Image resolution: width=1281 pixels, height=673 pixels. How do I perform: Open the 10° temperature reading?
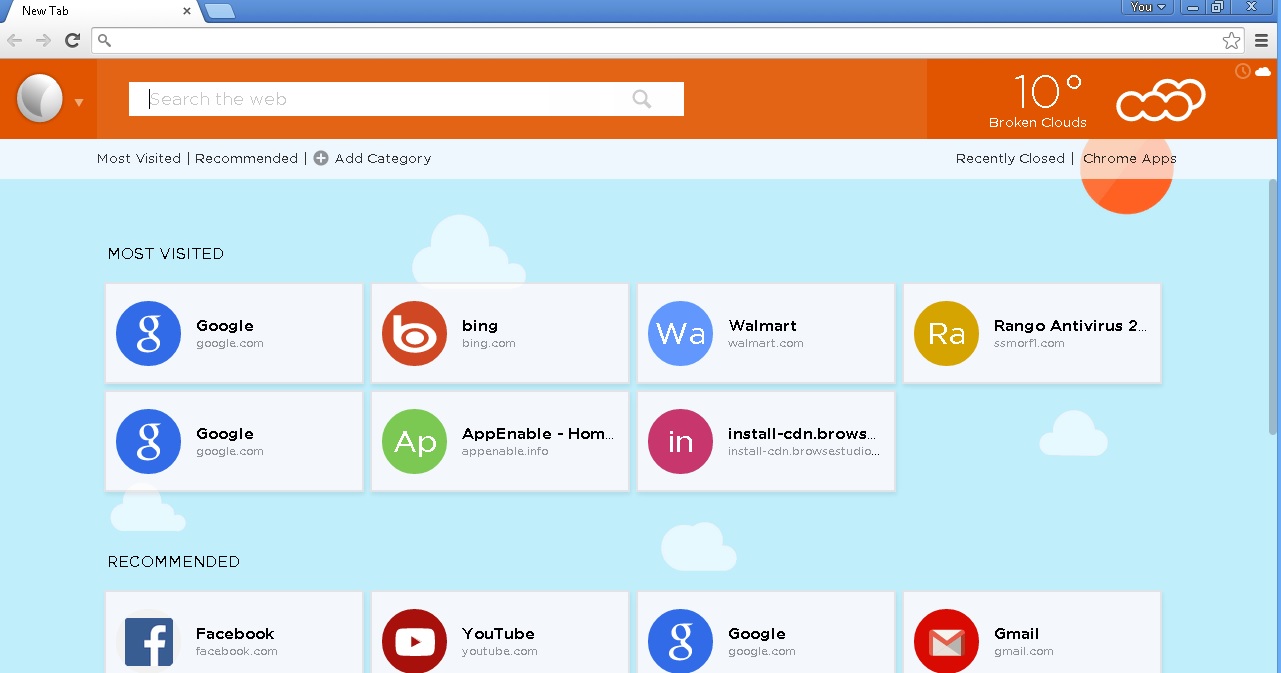coord(1047,92)
